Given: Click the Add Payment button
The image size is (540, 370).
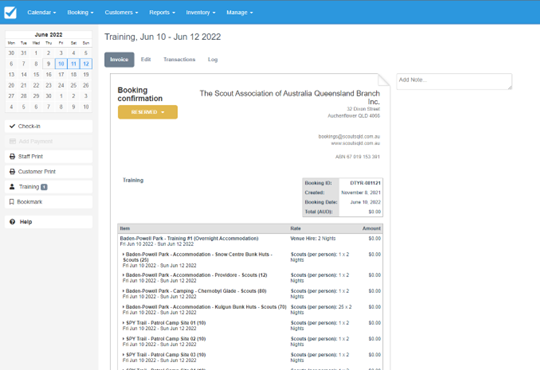Looking at the screenshot, I should (49, 141).
